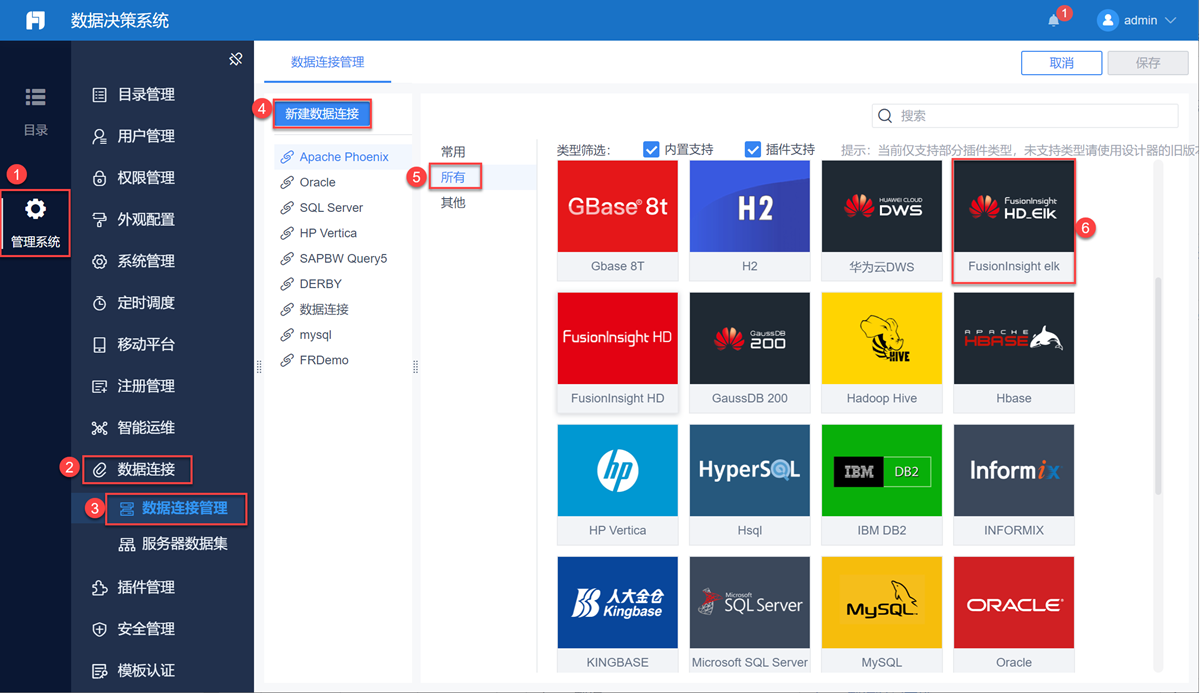Select the IBM DB2 tile
Screen dimensions: 1200x693
pos(882,484)
